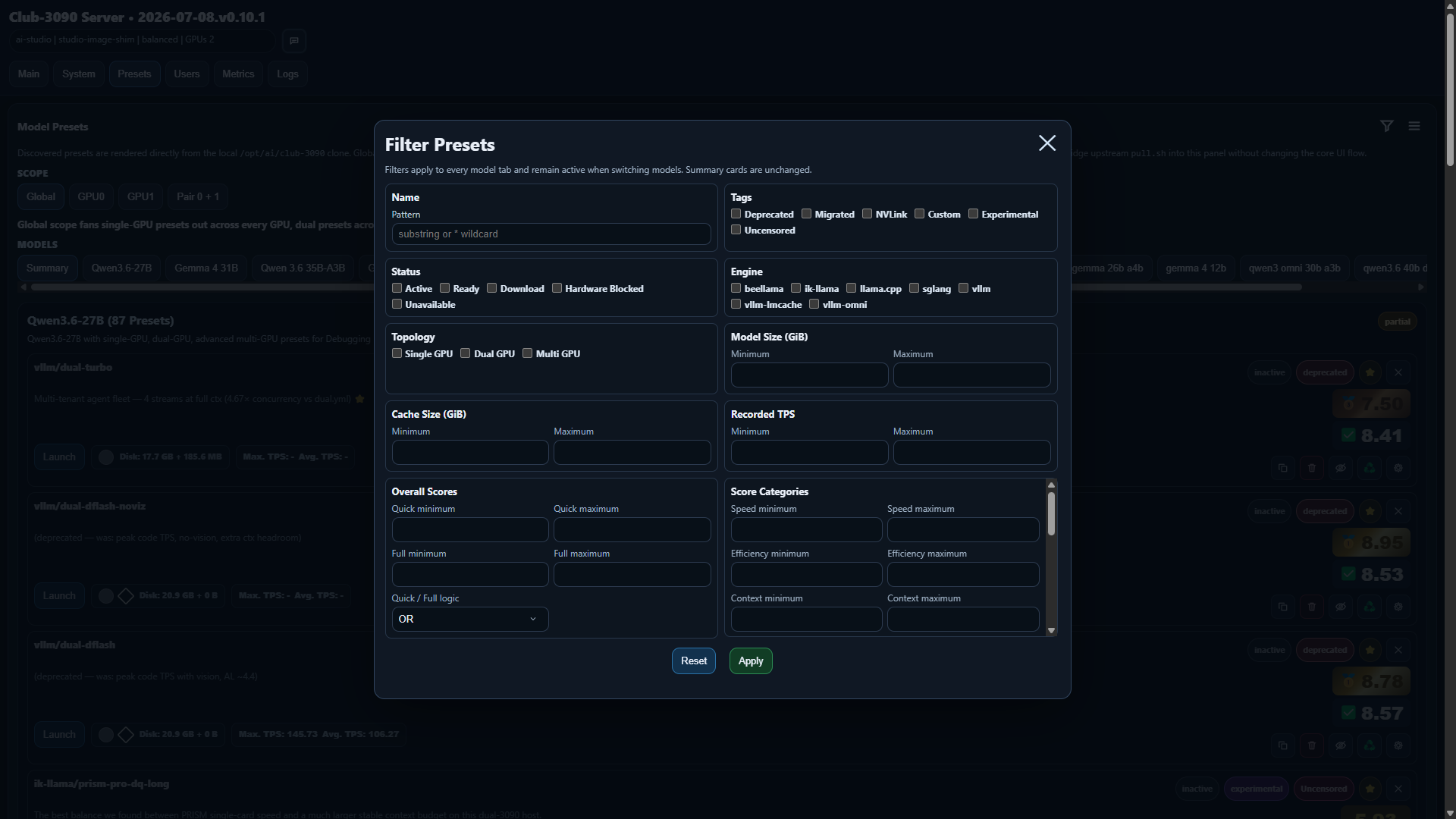Click the down arrow in Score Categories scrollbar
Screen dimensions: 1456x819
point(1051,630)
